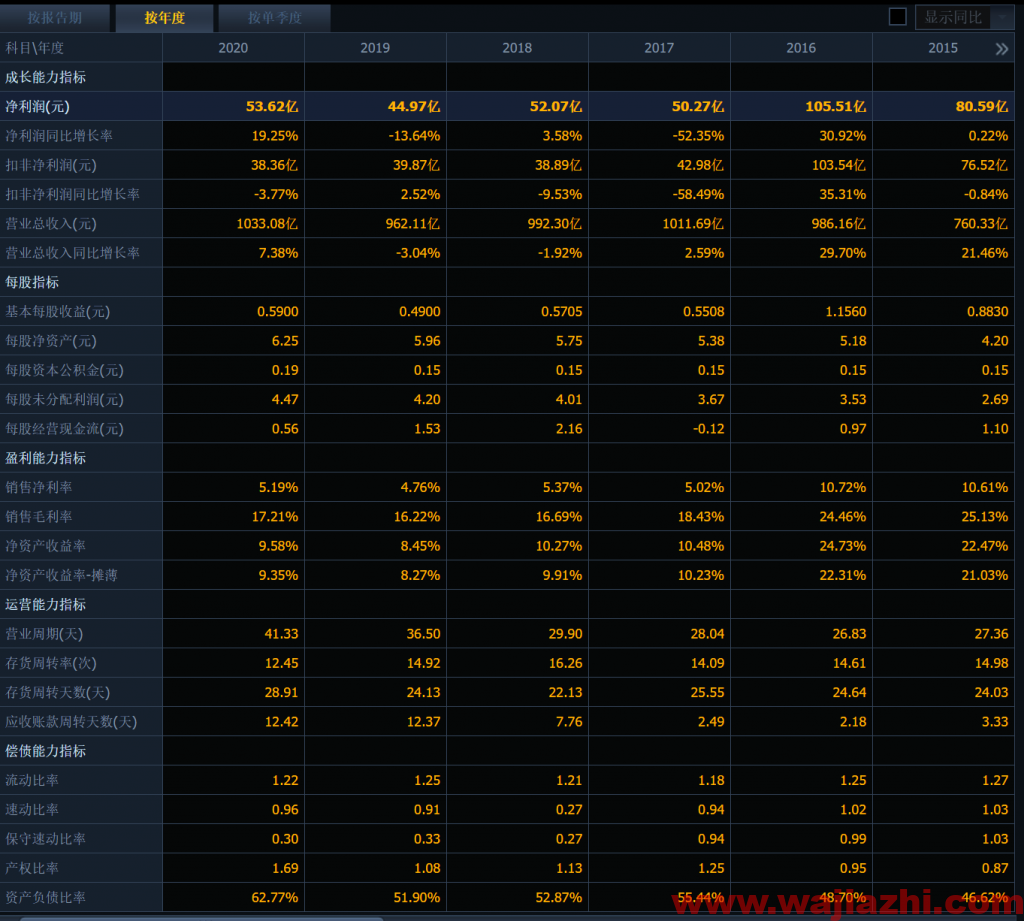Click the 保守速动比率 row label
The width and height of the screenshot is (1024, 921).
point(46,839)
